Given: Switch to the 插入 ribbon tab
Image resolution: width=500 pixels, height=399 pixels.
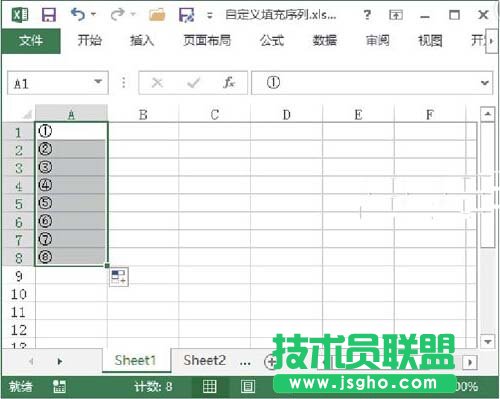Looking at the screenshot, I should tap(142, 40).
